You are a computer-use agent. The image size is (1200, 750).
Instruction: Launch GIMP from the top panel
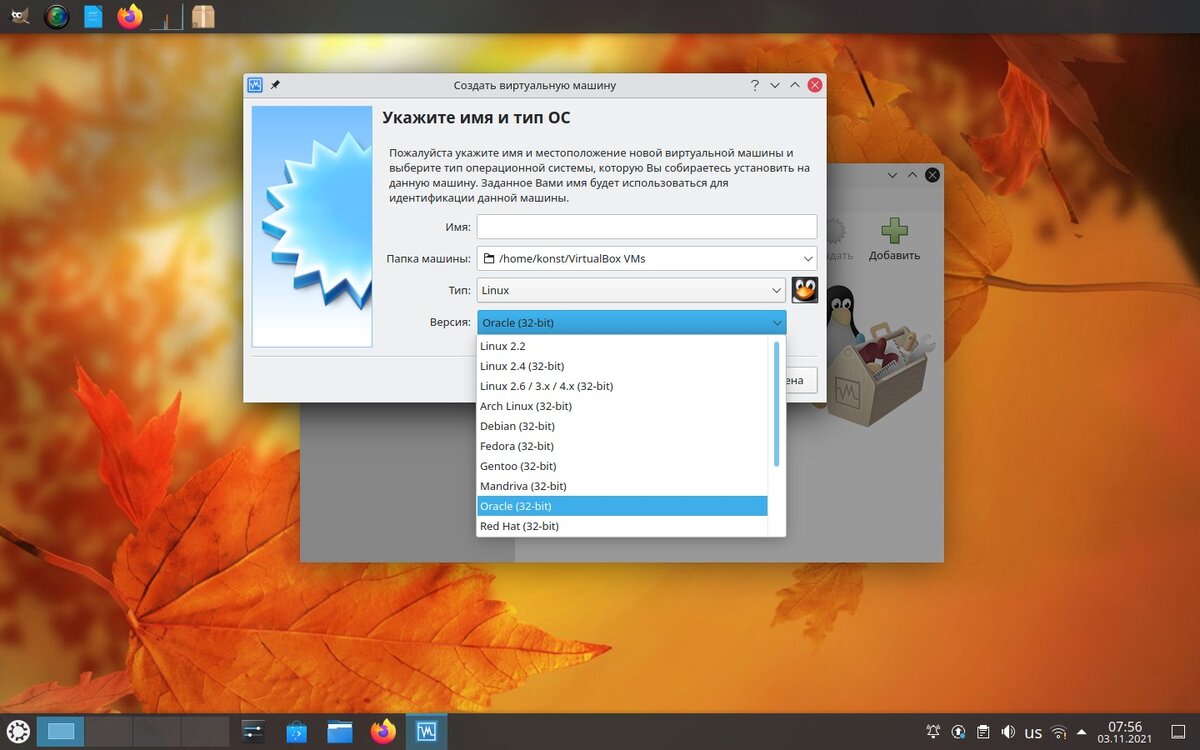point(19,16)
